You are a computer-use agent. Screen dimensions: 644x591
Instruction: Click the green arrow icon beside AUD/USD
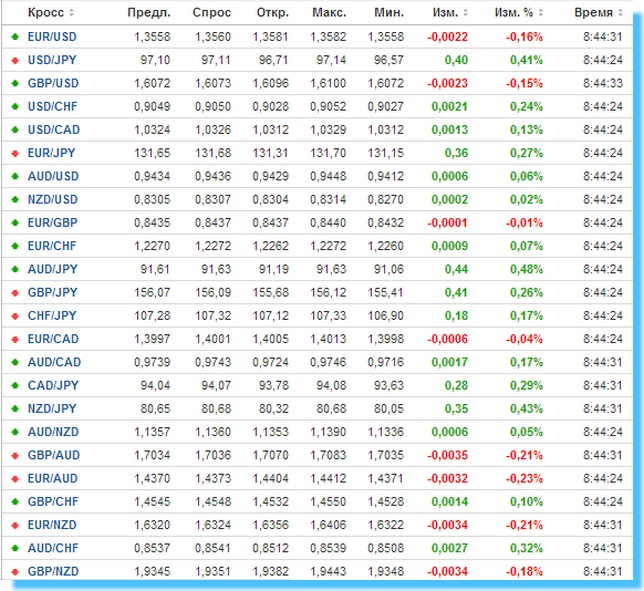[x=15, y=176]
